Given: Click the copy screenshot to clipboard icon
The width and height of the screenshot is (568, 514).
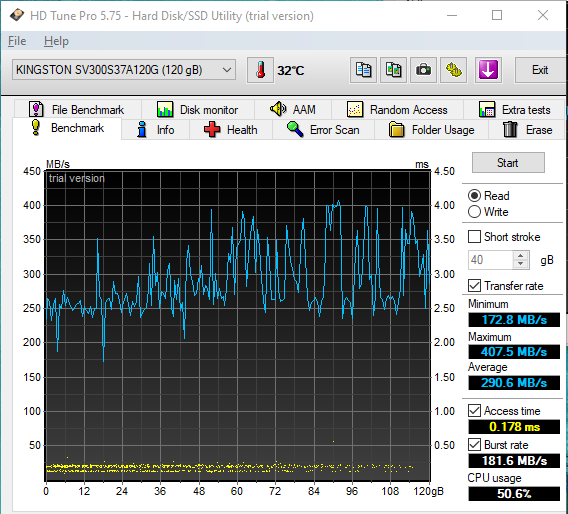Looking at the screenshot, I should 393,70.
